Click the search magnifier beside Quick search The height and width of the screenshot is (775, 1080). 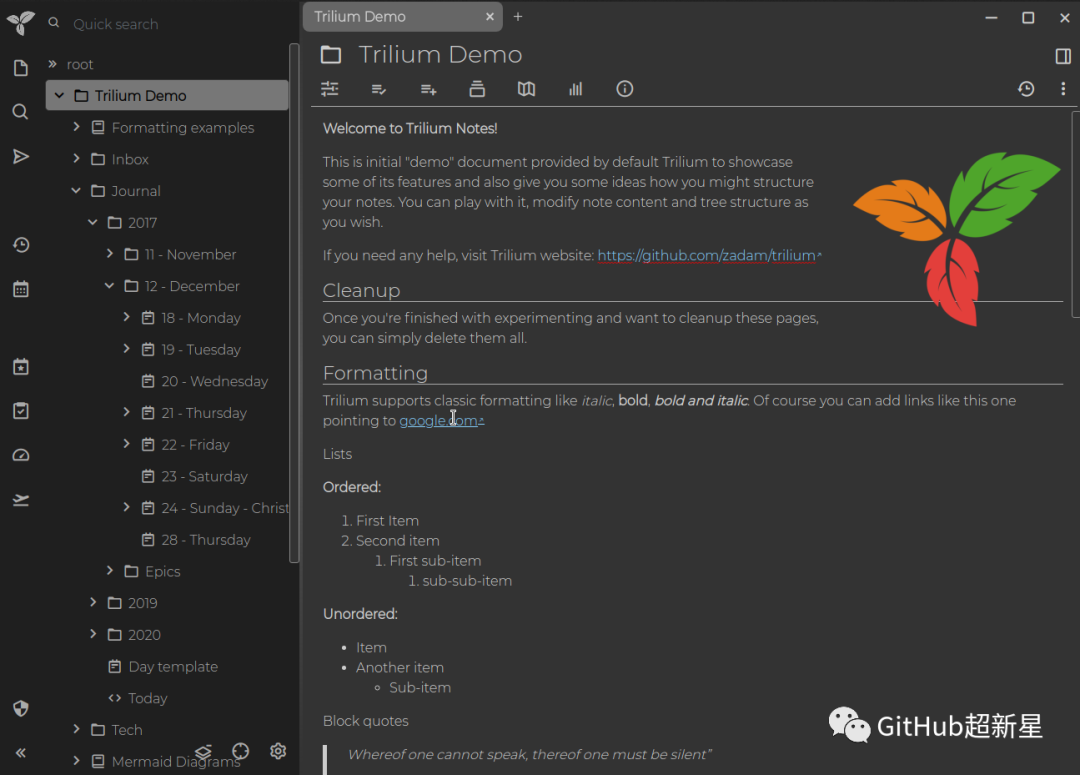[x=54, y=23]
